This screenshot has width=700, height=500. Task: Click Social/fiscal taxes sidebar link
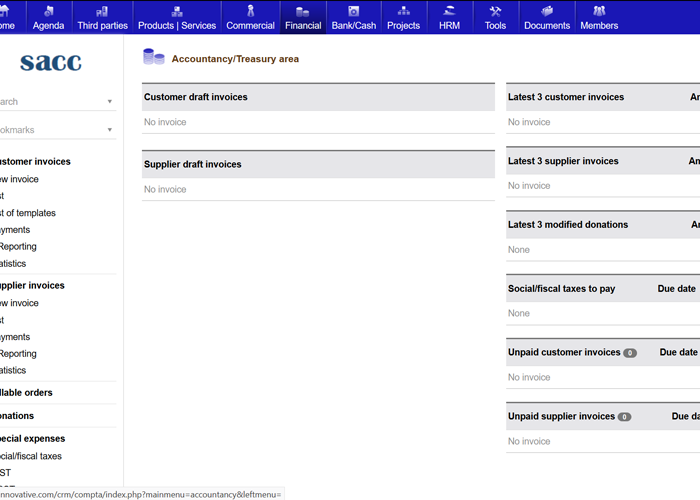tap(31, 456)
